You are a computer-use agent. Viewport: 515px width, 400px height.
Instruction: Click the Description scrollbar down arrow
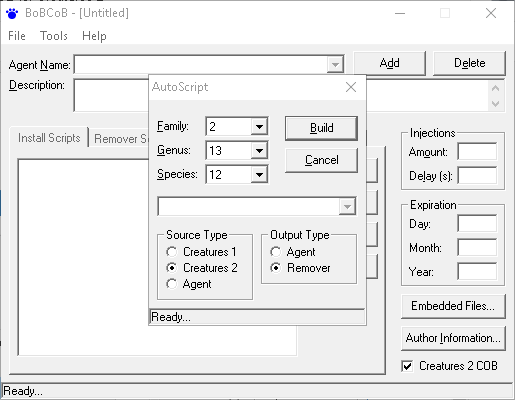click(495, 104)
